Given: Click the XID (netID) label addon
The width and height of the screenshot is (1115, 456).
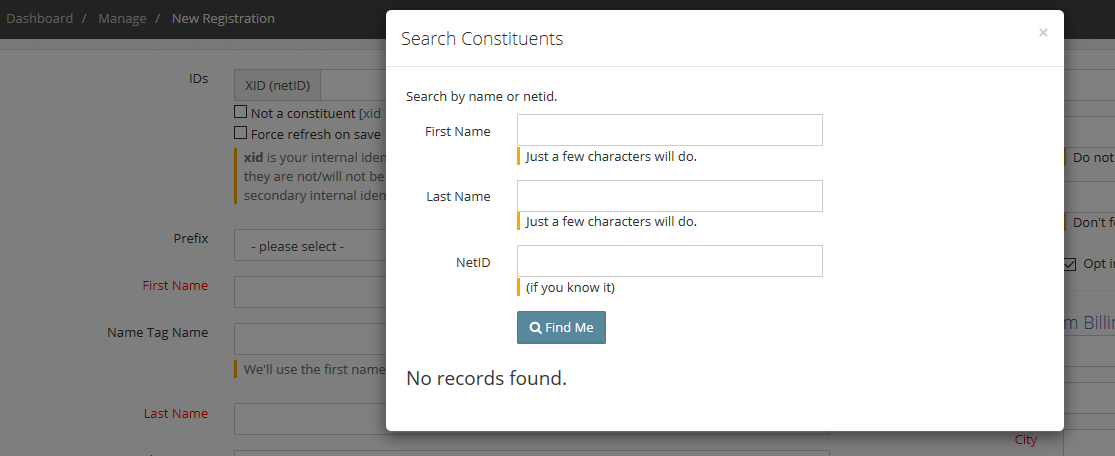Looking at the screenshot, I should pyautogui.click(x=277, y=85).
